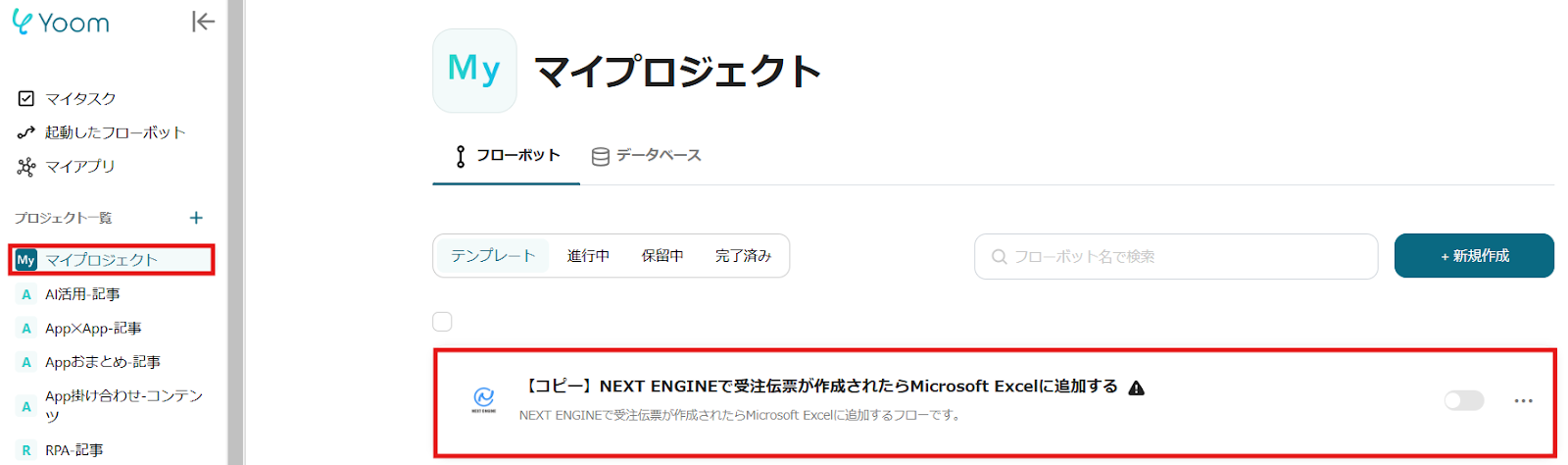Click the large My project avatar
Viewport: 1568px width, 465px height.
(474, 71)
